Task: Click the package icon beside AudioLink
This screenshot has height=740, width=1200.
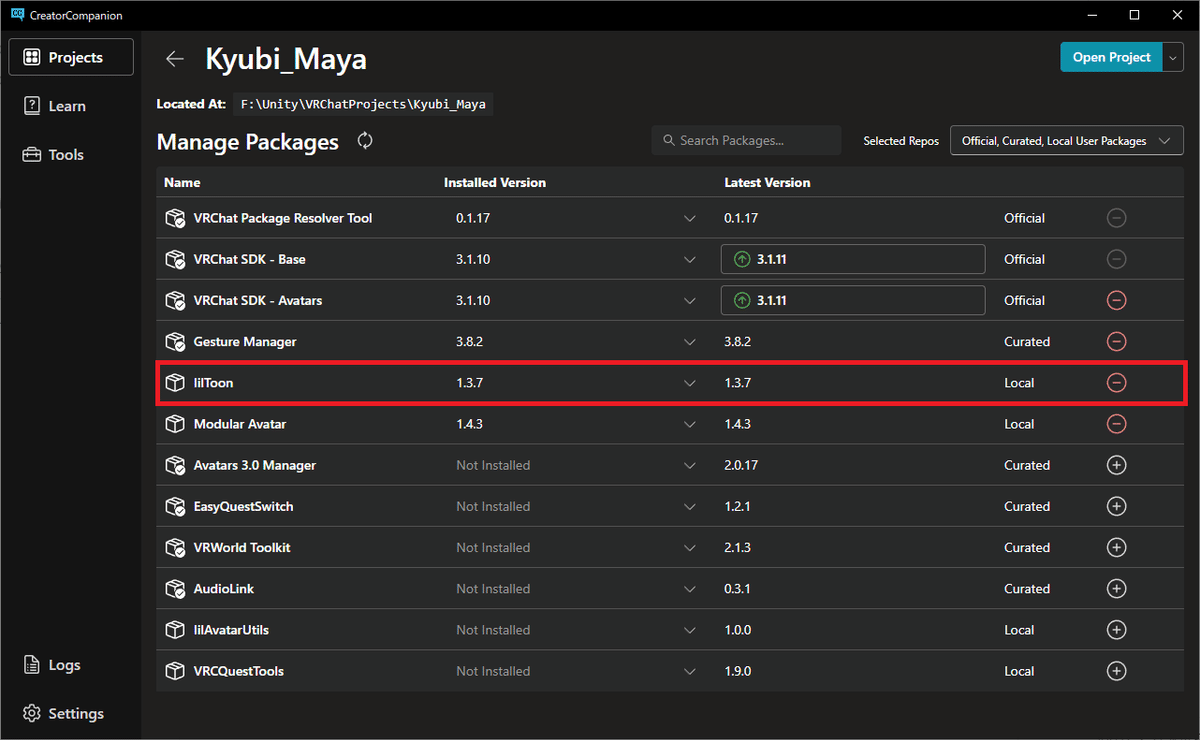Action: click(175, 589)
